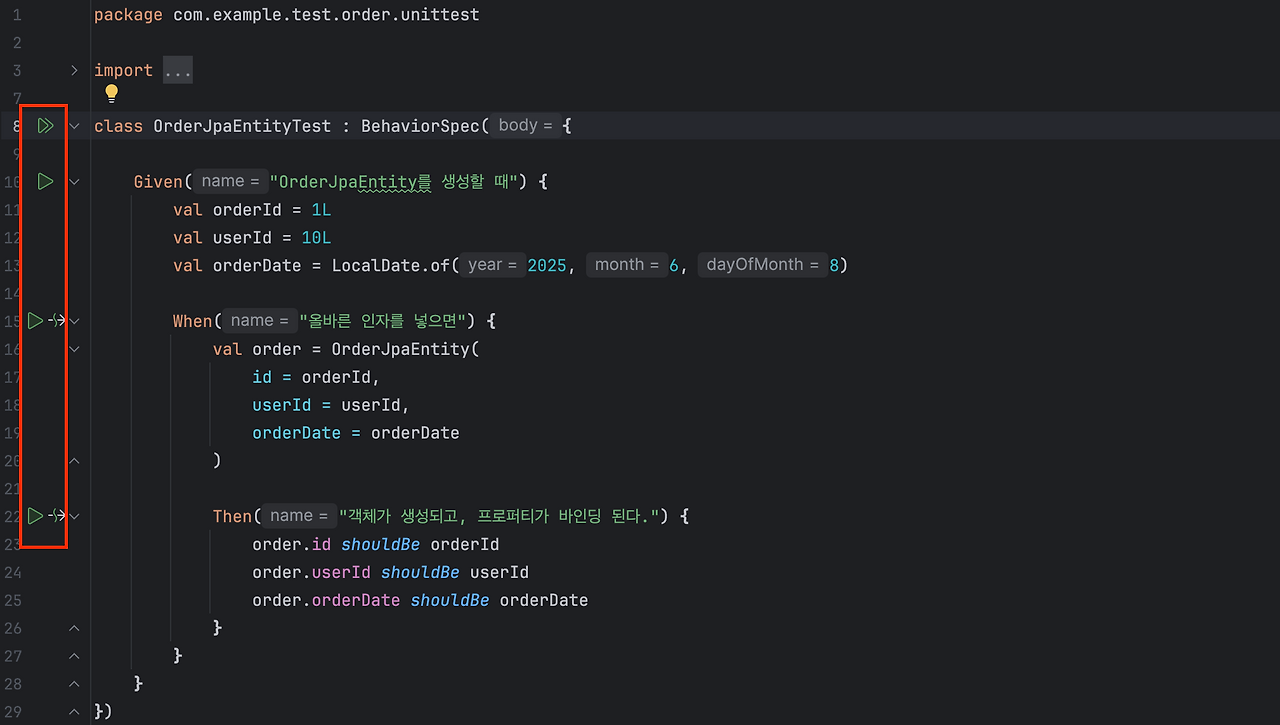Click the suspend-call arrow icon on the Then line
This screenshot has width=1280, height=725.
tap(57, 516)
